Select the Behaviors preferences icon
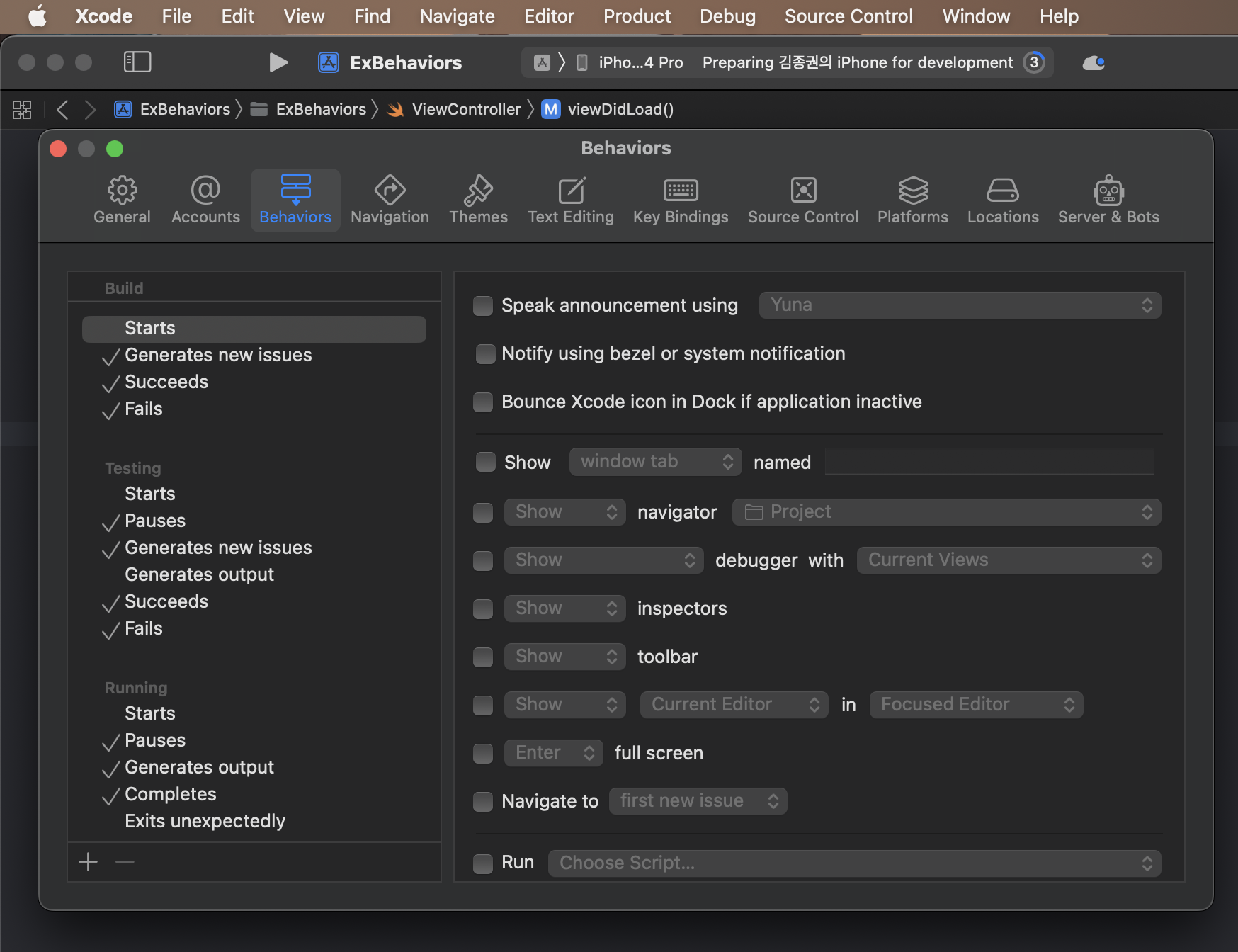Screen dimensions: 1238x952 (x=295, y=200)
